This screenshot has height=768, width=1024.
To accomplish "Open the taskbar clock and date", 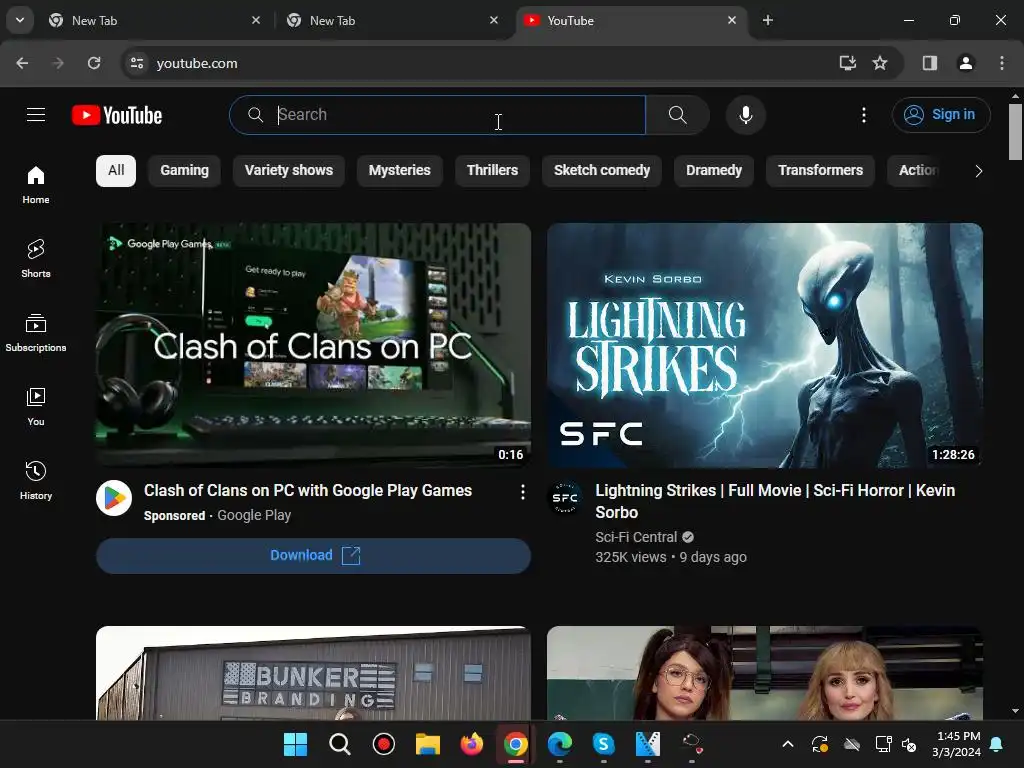I will coord(956,744).
